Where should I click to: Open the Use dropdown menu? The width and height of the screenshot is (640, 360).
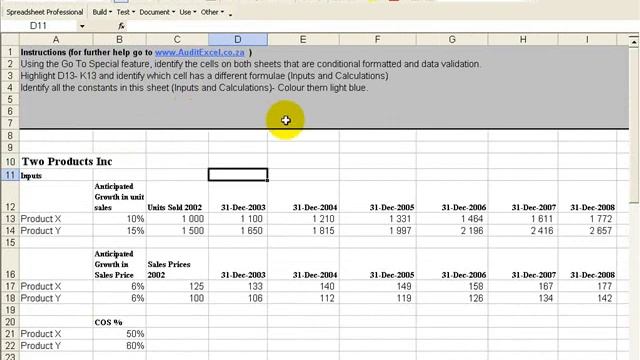pyautogui.click(x=188, y=12)
